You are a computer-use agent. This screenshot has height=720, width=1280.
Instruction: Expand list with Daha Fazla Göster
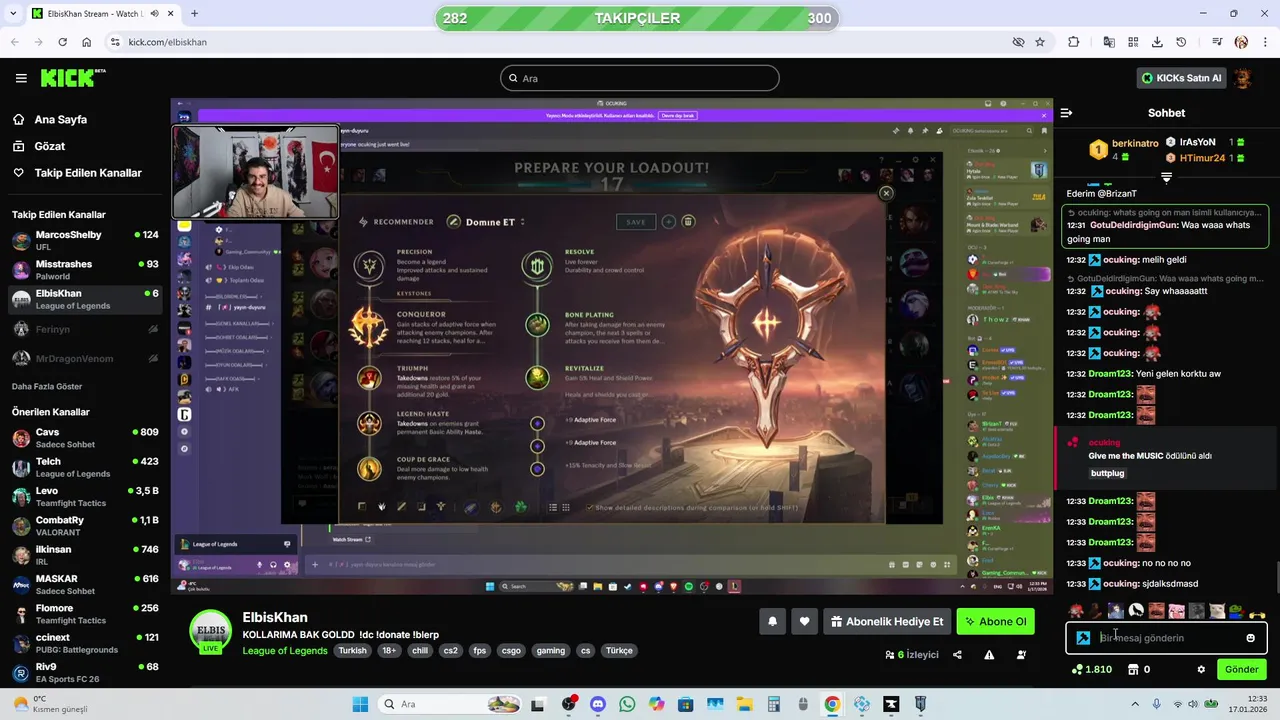click(47, 386)
